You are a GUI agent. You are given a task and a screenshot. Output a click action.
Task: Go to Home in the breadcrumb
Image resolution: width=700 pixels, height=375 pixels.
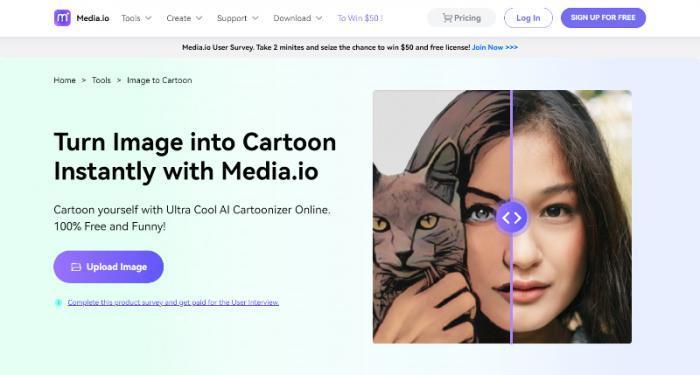(x=65, y=80)
